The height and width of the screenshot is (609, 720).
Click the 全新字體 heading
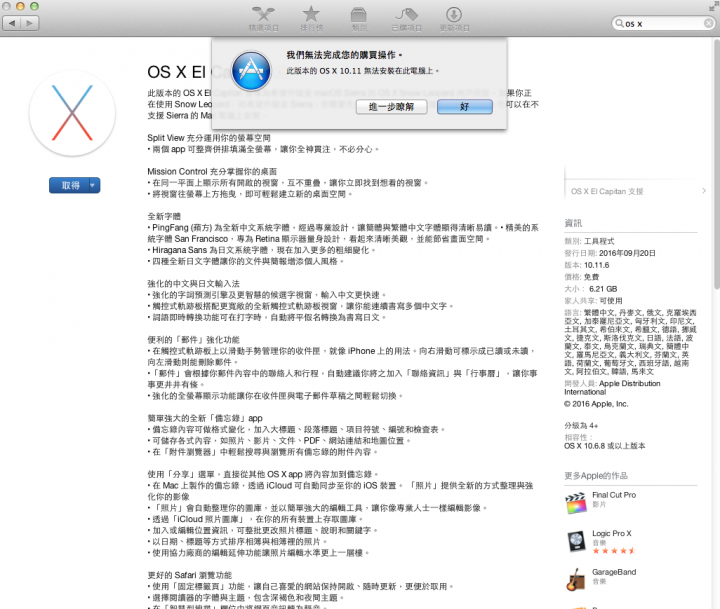(x=164, y=216)
